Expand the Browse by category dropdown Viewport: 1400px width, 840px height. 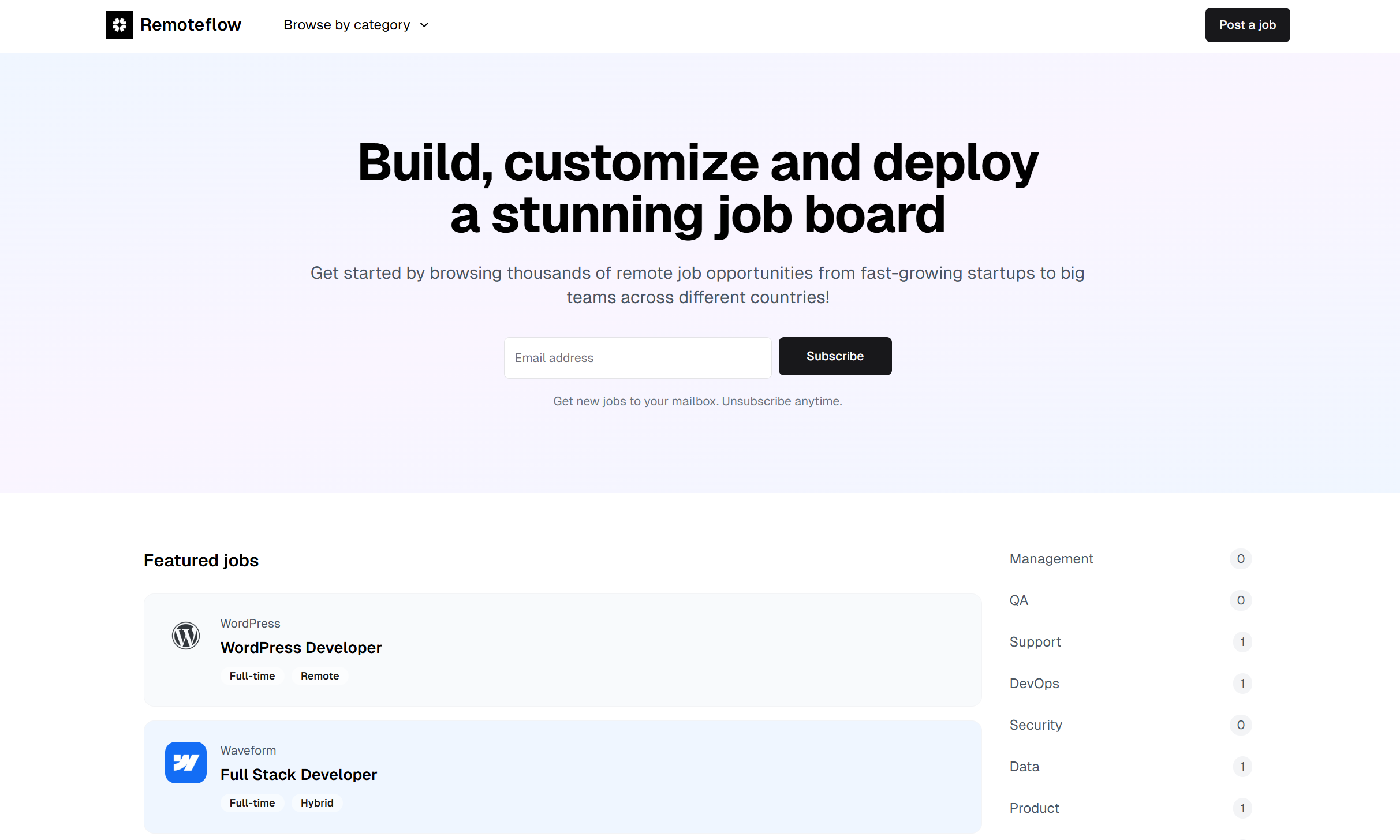coord(354,24)
